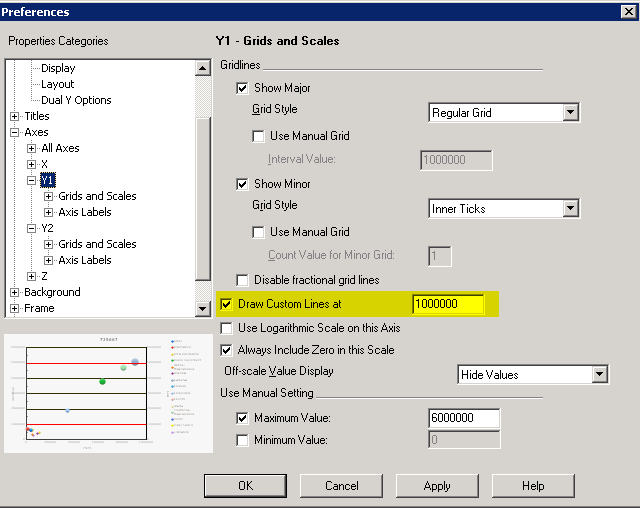Open Off-scale Value Display dropdown
640x508 pixels.
coord(599,375)
